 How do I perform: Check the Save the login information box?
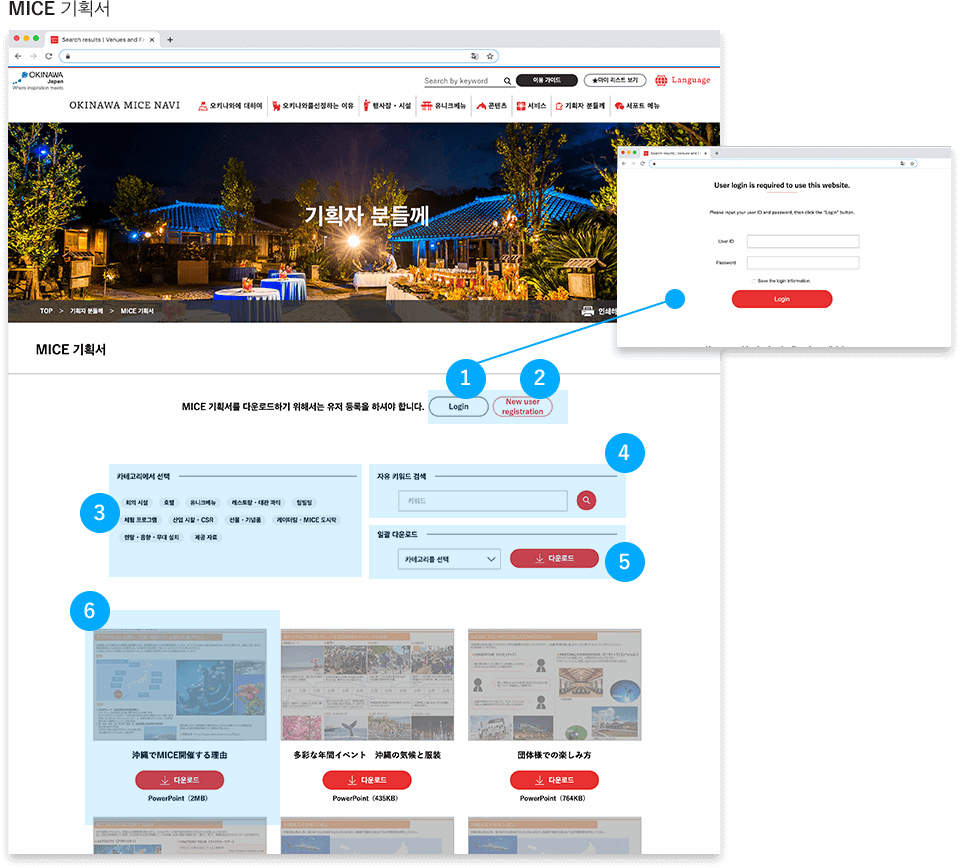753,281
